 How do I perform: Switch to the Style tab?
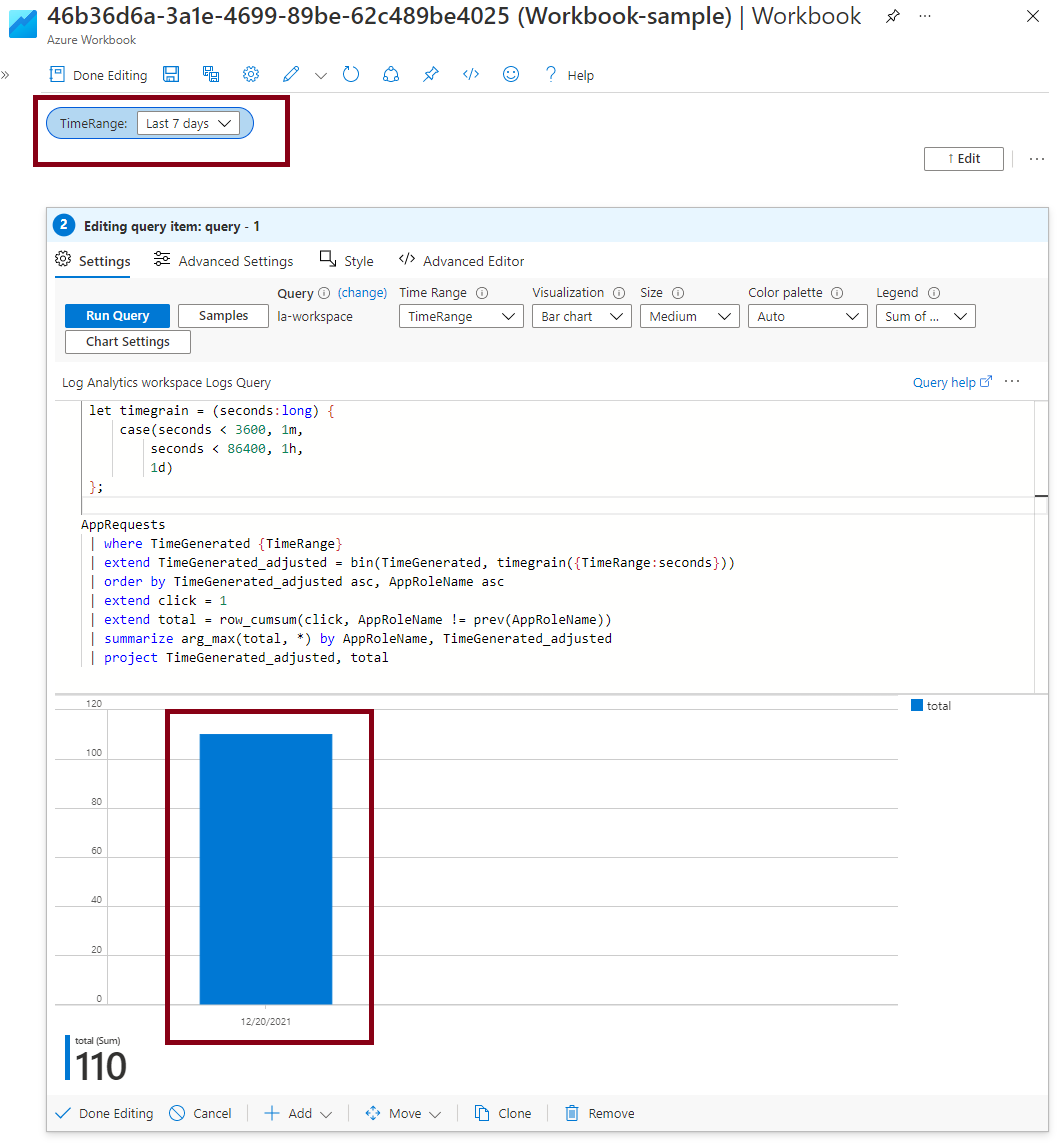(x=347, y=261)
